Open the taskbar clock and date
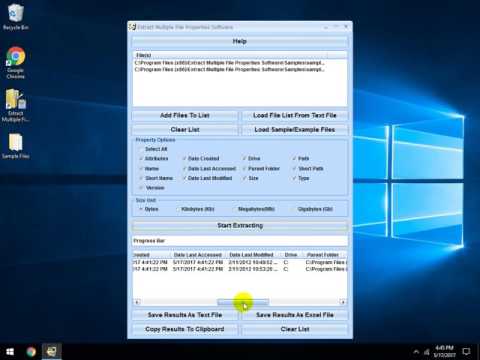This screenshot has width=480, height=360. [x=444, y=351]
